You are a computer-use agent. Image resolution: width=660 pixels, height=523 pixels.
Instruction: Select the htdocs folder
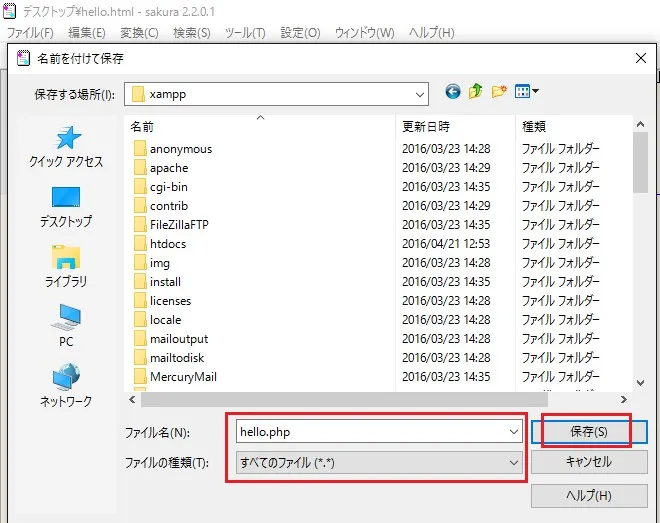point(167,244)
